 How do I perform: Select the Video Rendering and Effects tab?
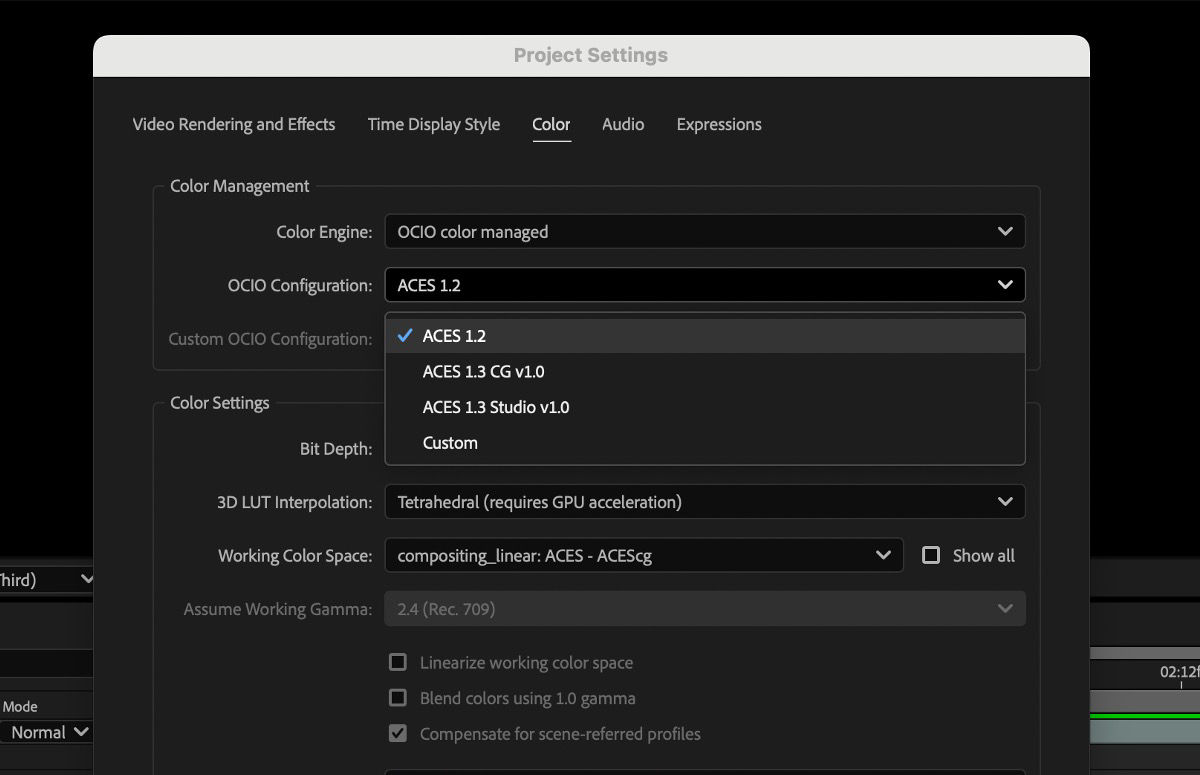[233, 124]
